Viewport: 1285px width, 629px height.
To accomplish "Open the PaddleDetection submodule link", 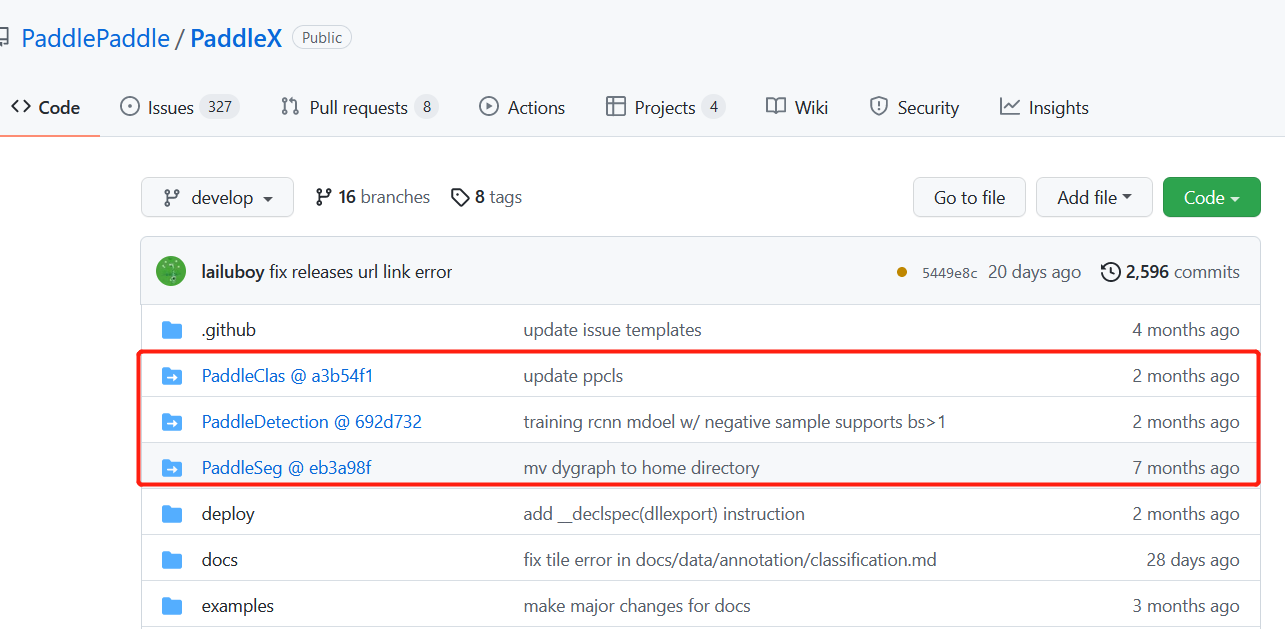I will 311,422.
